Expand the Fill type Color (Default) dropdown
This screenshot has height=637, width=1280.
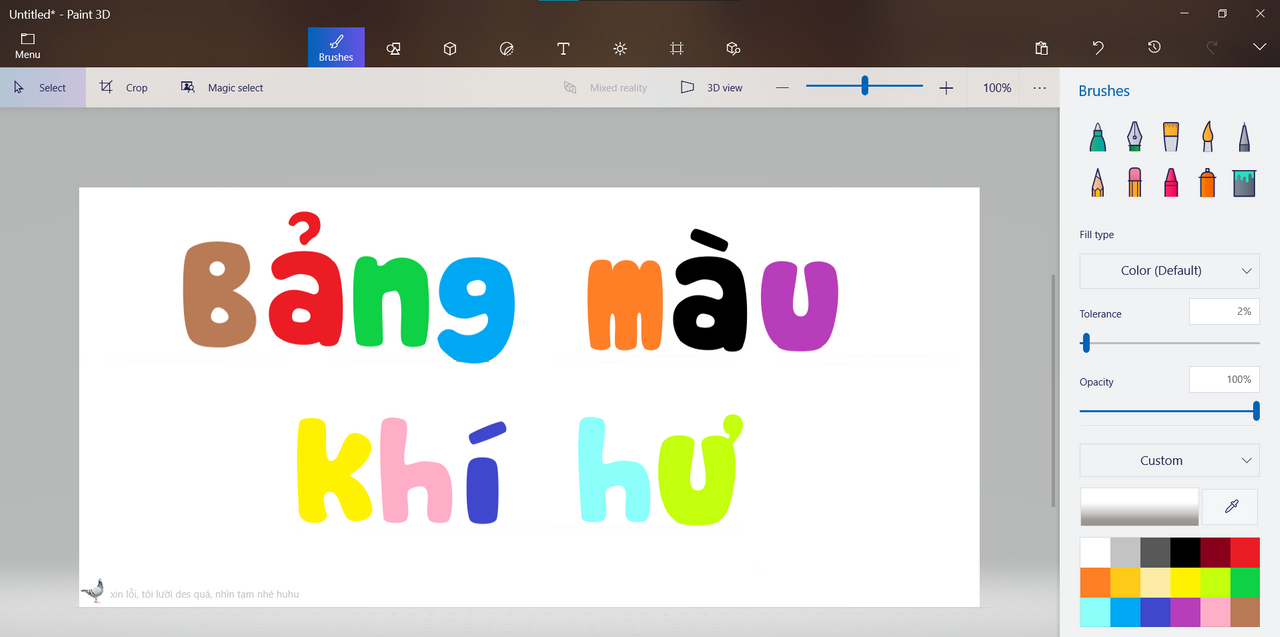[x=1169, y=270]
